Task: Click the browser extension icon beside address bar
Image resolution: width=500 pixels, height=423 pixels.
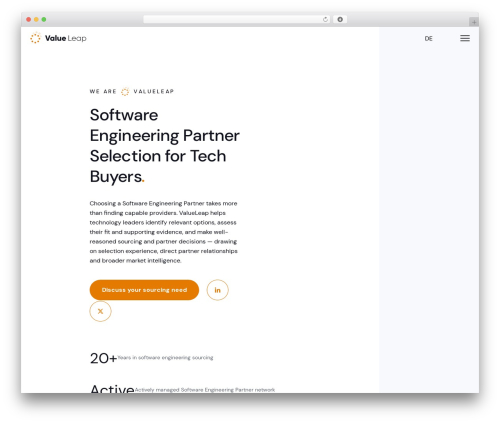Action: [x=340, y=20]
